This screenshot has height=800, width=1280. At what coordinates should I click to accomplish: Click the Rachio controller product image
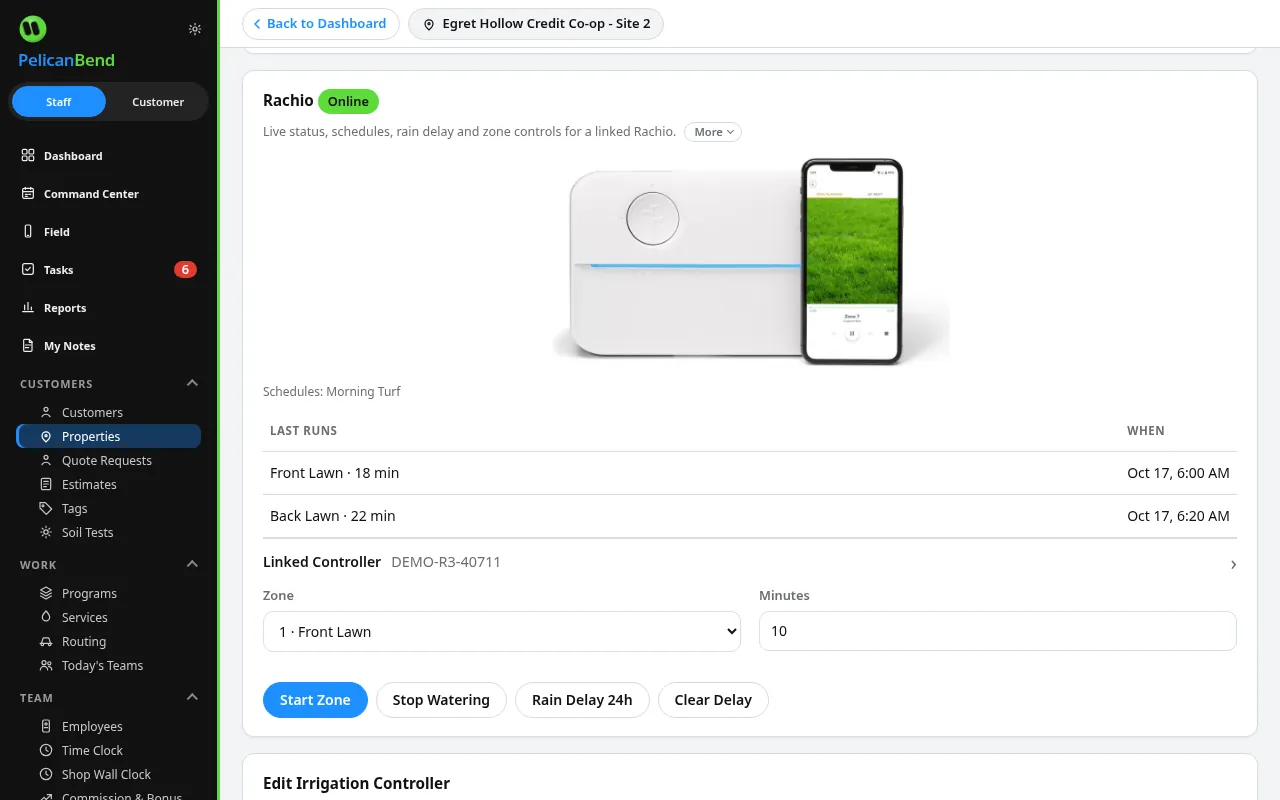(750, 262)
